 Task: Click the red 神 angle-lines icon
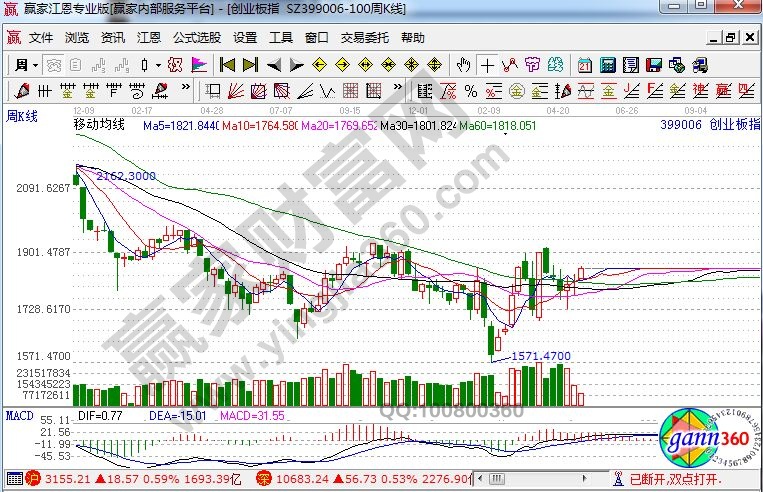[700, 91]
